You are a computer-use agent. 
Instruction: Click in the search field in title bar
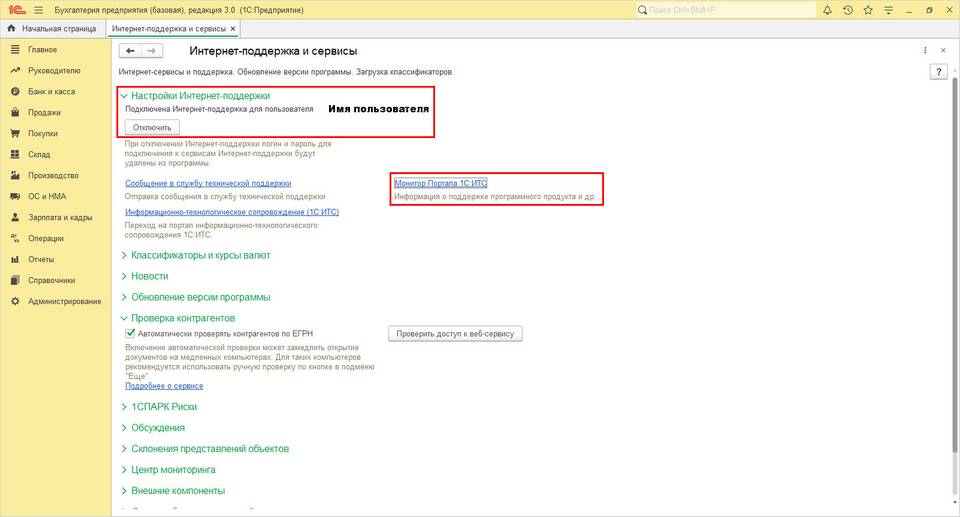(726, 10)
